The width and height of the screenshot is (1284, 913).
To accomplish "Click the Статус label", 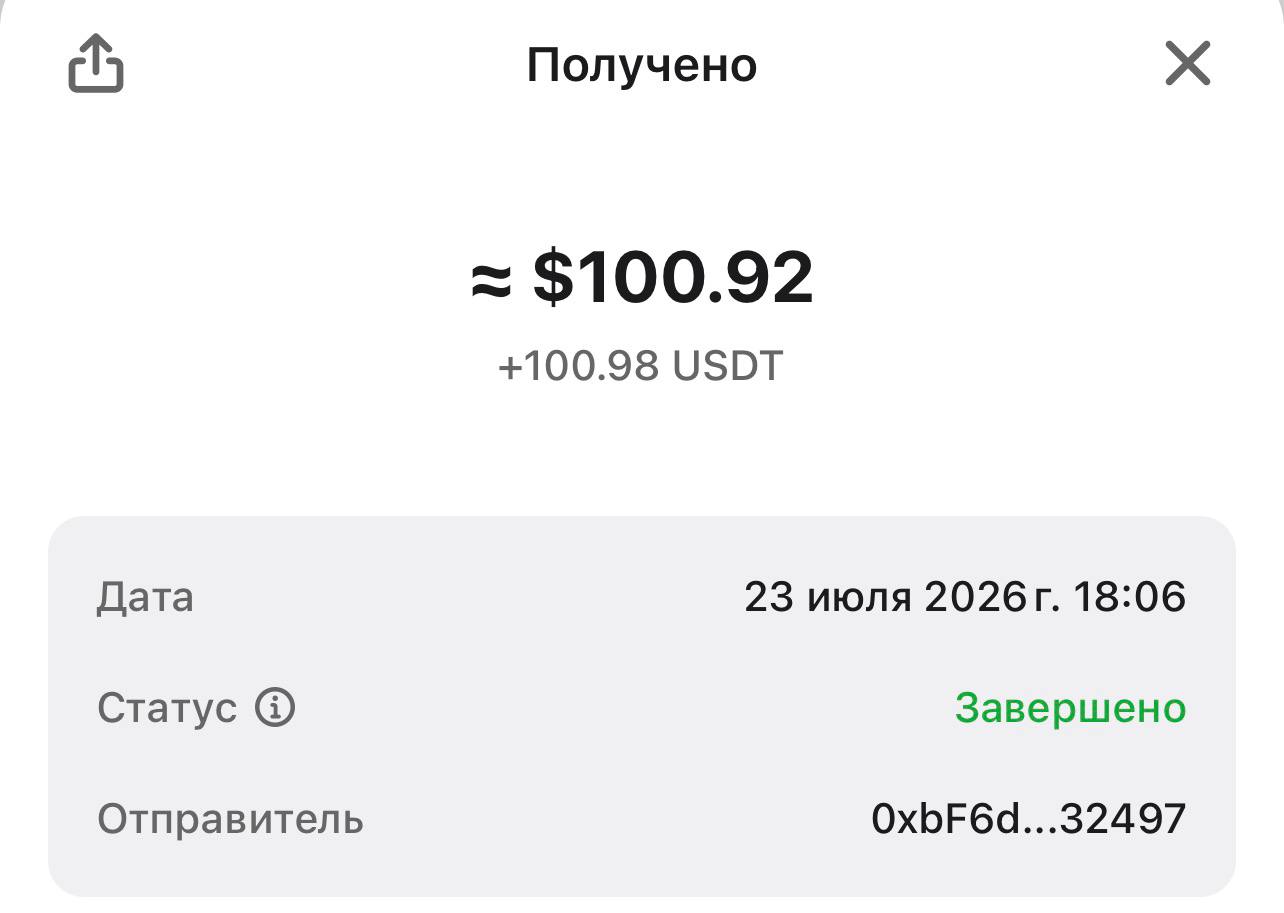I will 167,708.
